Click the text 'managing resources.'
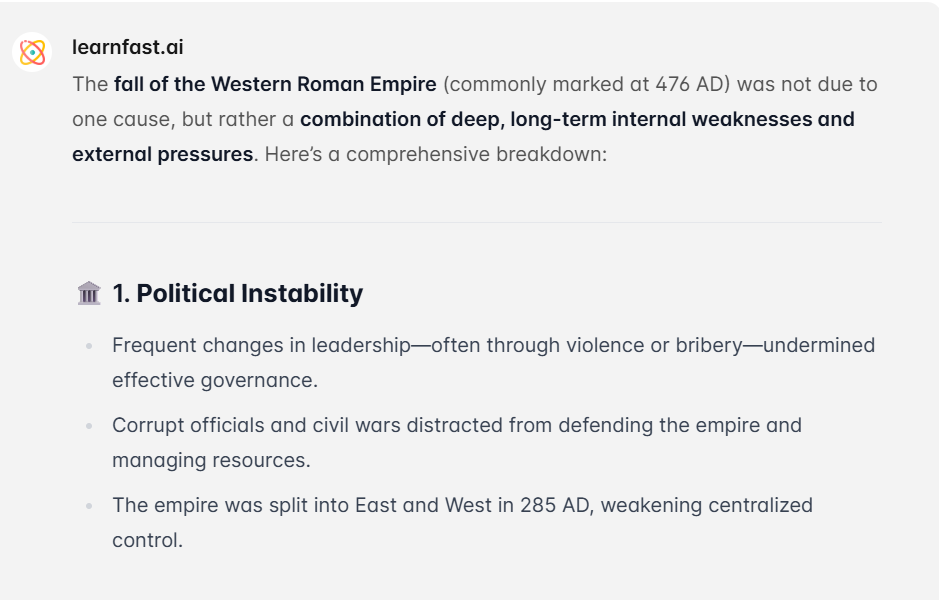Image resolution: width=939 pixels, height=600 pixels. pos(211,460)
